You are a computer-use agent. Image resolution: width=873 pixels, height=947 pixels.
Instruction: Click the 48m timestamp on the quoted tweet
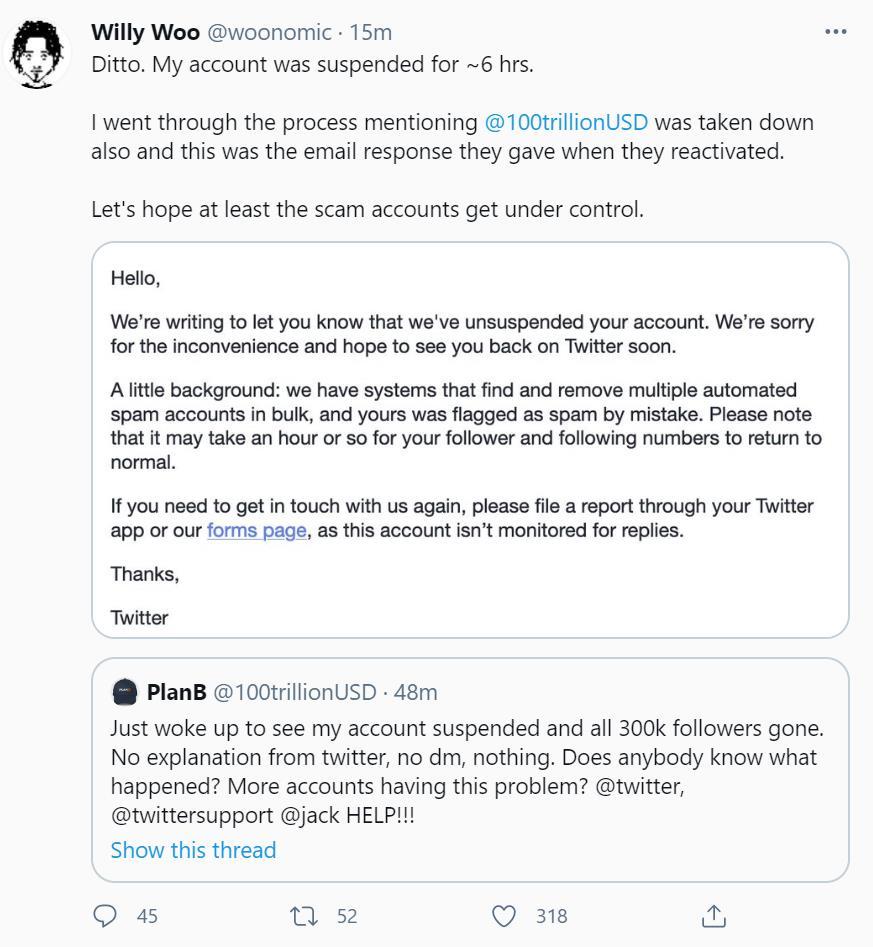click(x=415, y=692)
